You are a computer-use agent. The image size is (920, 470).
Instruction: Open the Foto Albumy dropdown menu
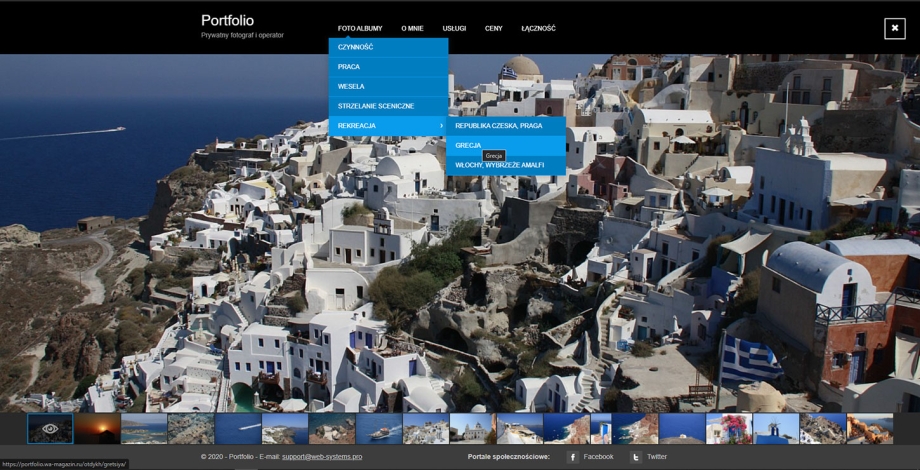click(360, 29)
